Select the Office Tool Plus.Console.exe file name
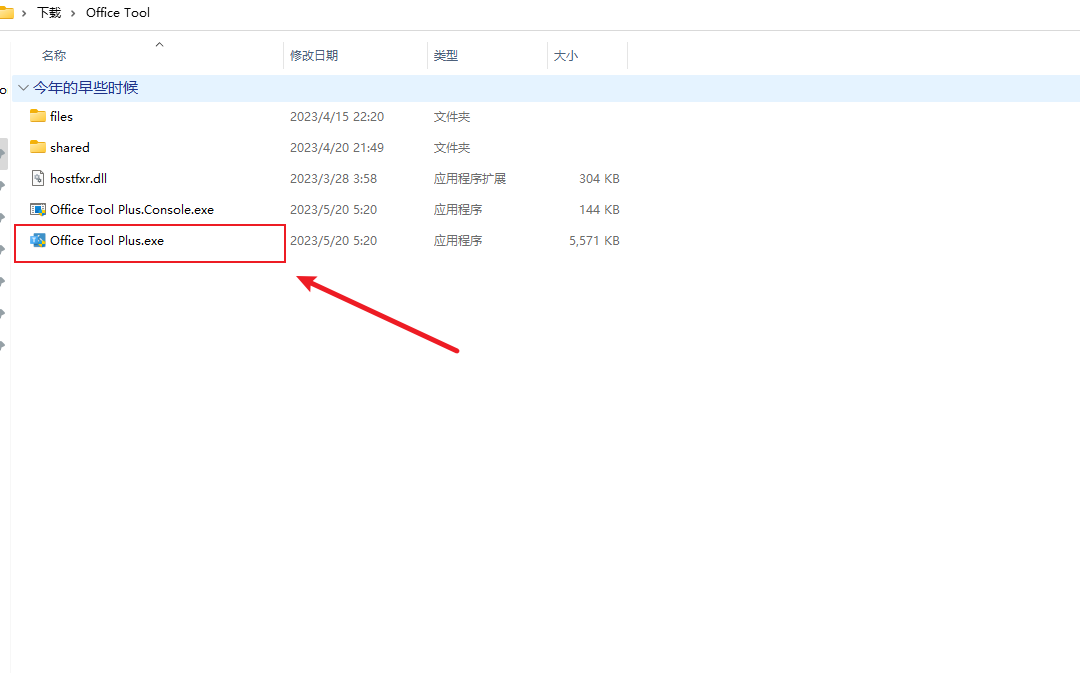This screenshot has width=1080, height=673. (x=132, y=209)
